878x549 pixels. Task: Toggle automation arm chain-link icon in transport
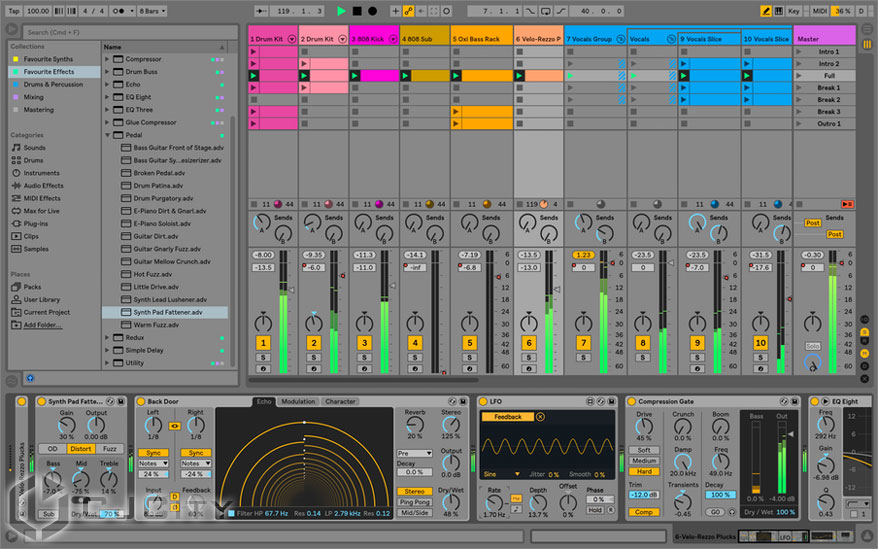(408, 11)
